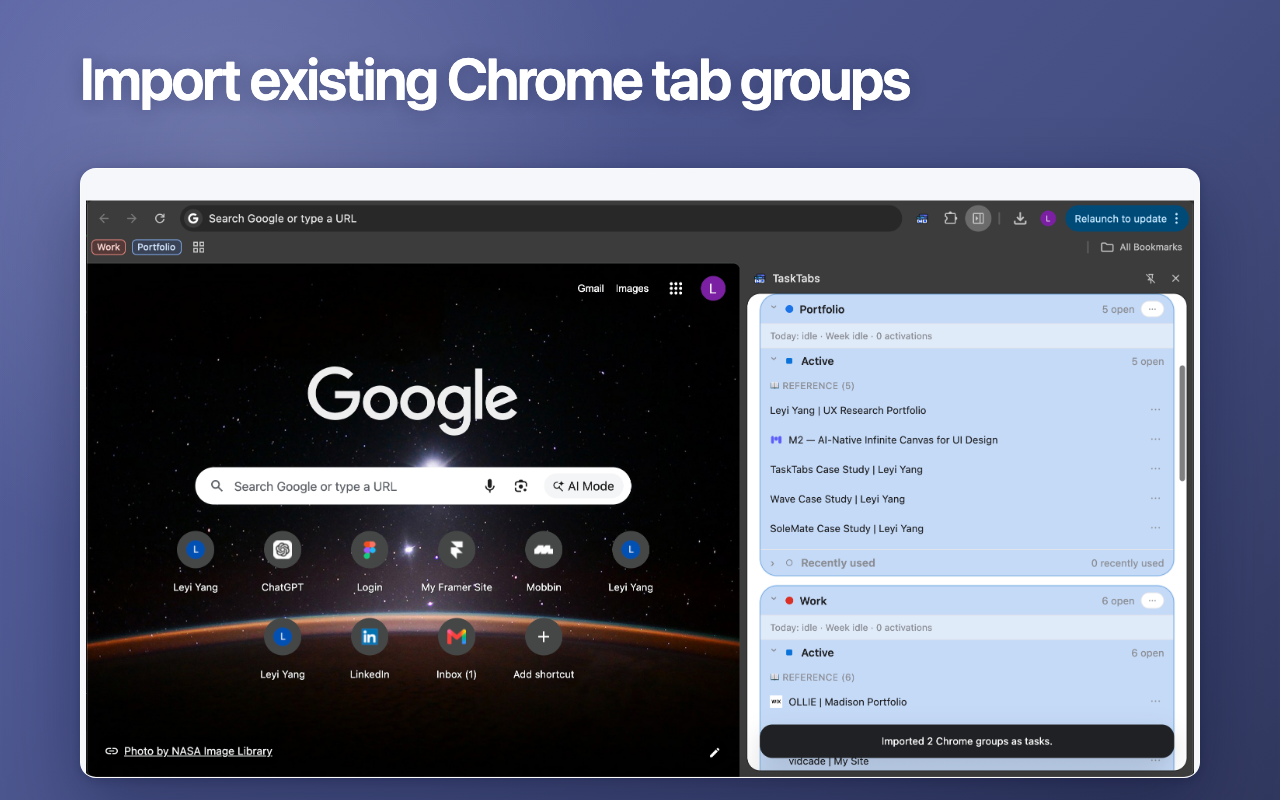Open the Inbox (1) Gmail shortcut
The height and width of the screenshot is (800, 1280).
456,648
